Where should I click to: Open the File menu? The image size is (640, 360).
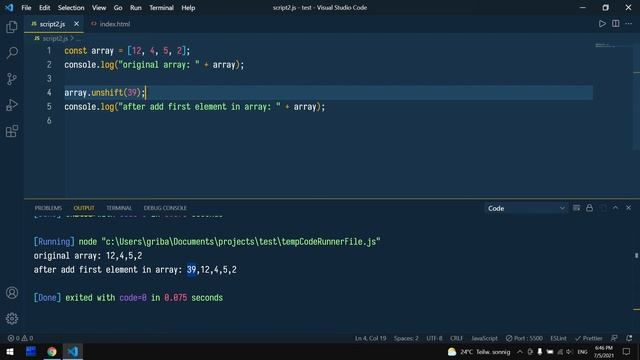(26, 8)
